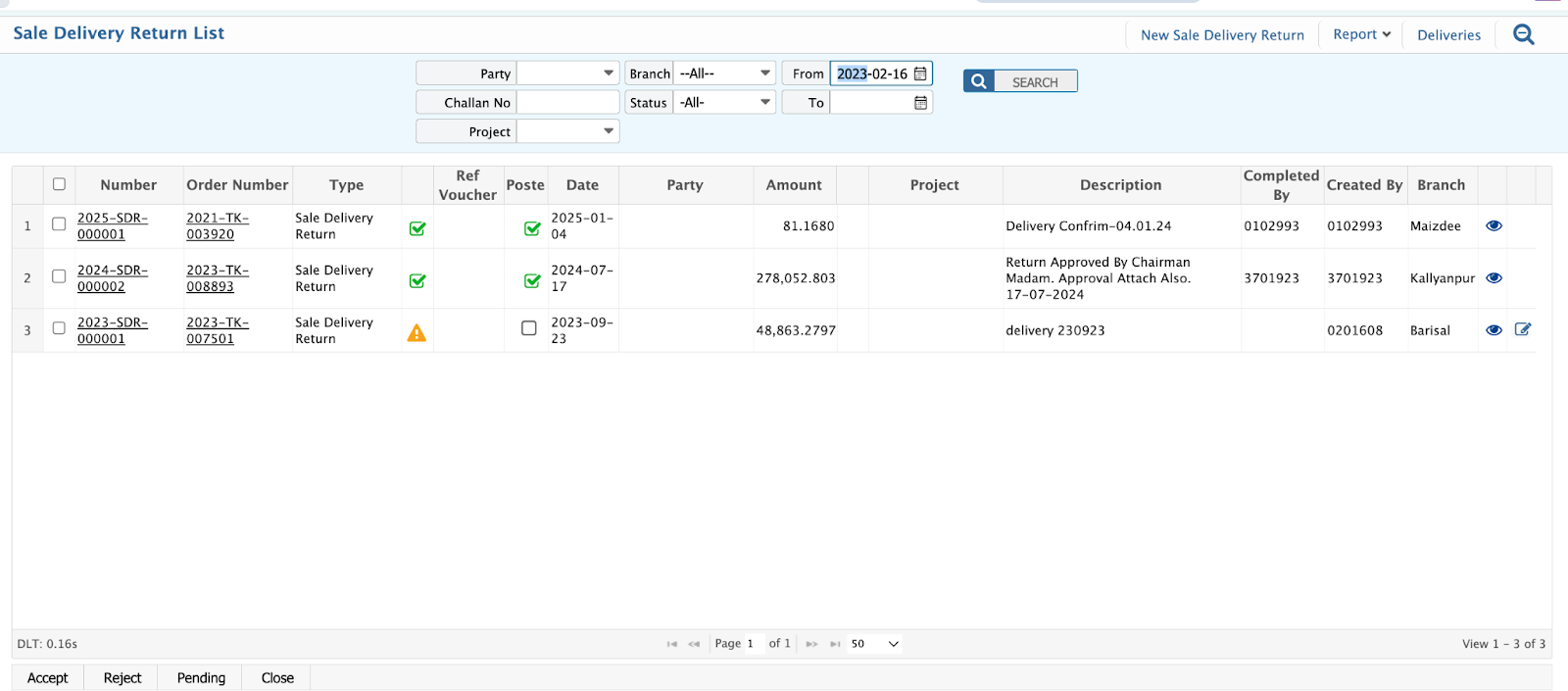
Task: Open the Report menu
Action: [1361, 34]
